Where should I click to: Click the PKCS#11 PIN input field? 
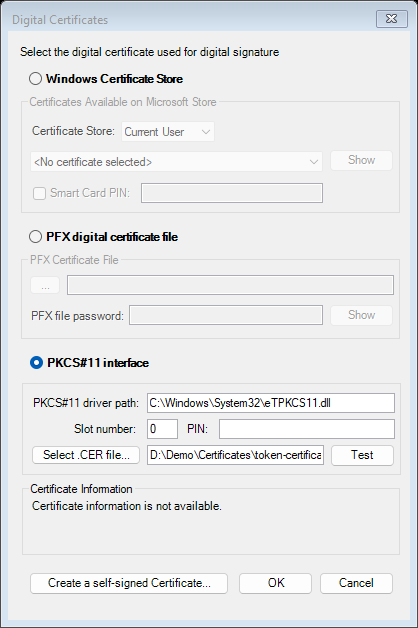[x=307, y=429]
